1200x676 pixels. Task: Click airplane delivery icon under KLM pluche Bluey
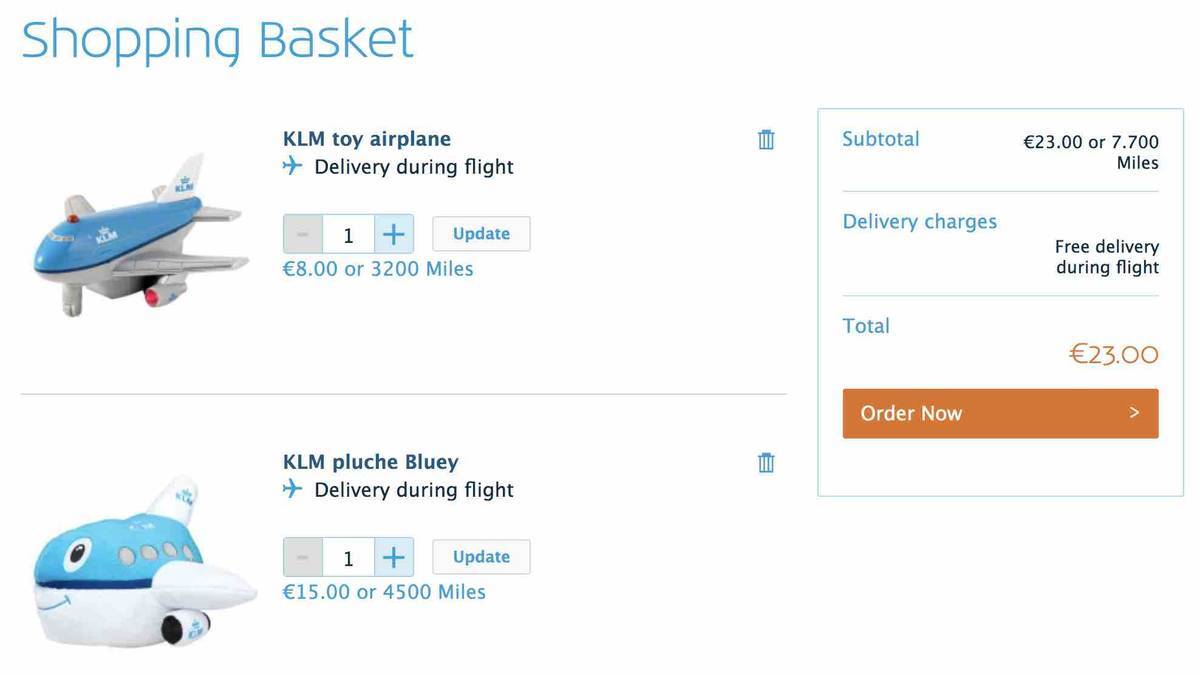point(292,489)
